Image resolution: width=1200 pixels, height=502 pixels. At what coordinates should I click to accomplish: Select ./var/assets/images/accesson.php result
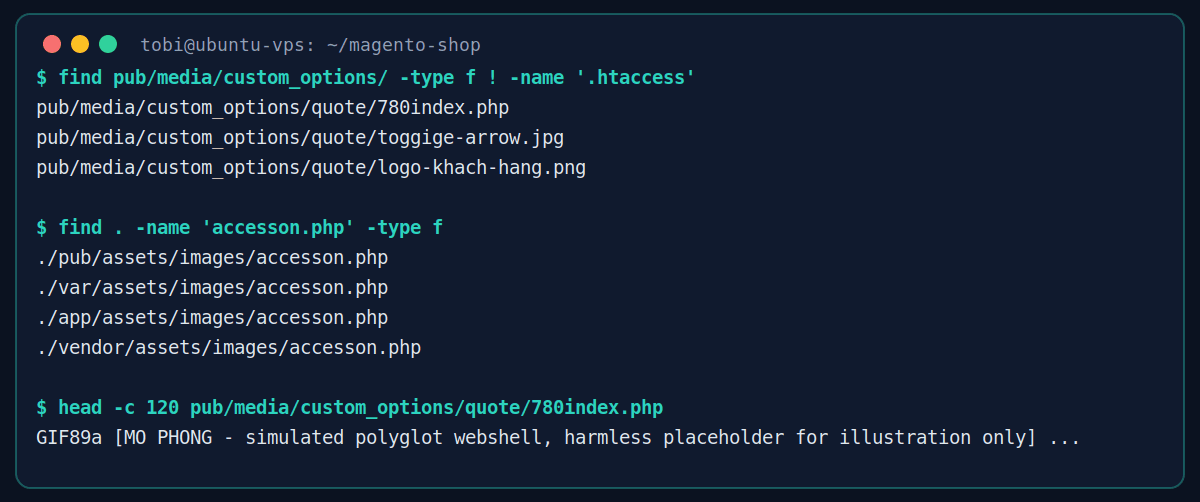tap(212, 287)
